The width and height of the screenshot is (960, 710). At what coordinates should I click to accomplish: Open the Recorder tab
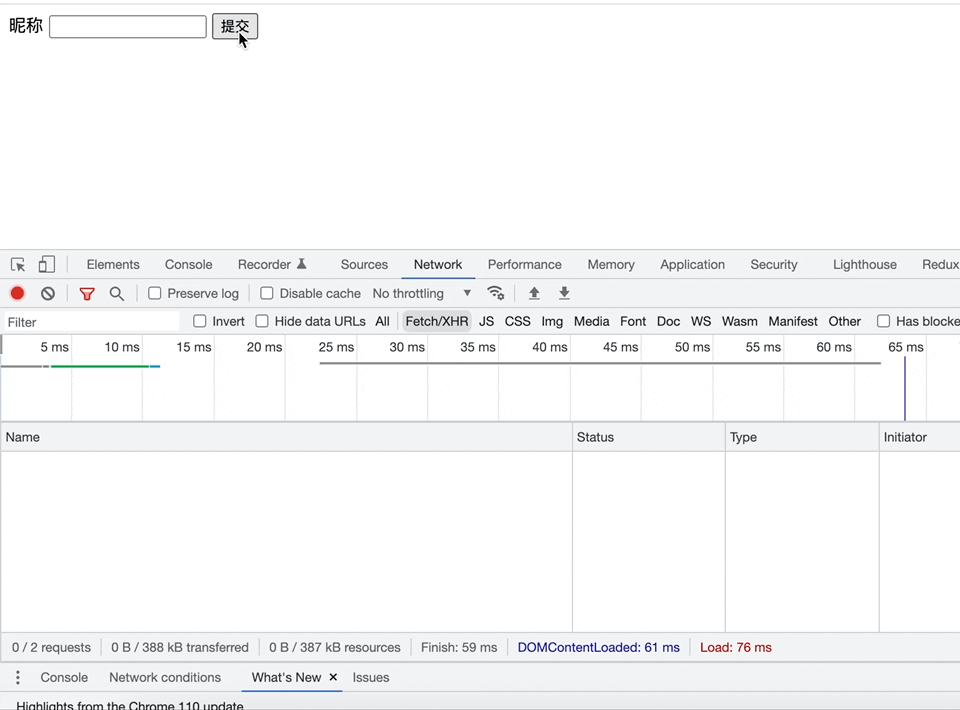[x=264, y=264]
